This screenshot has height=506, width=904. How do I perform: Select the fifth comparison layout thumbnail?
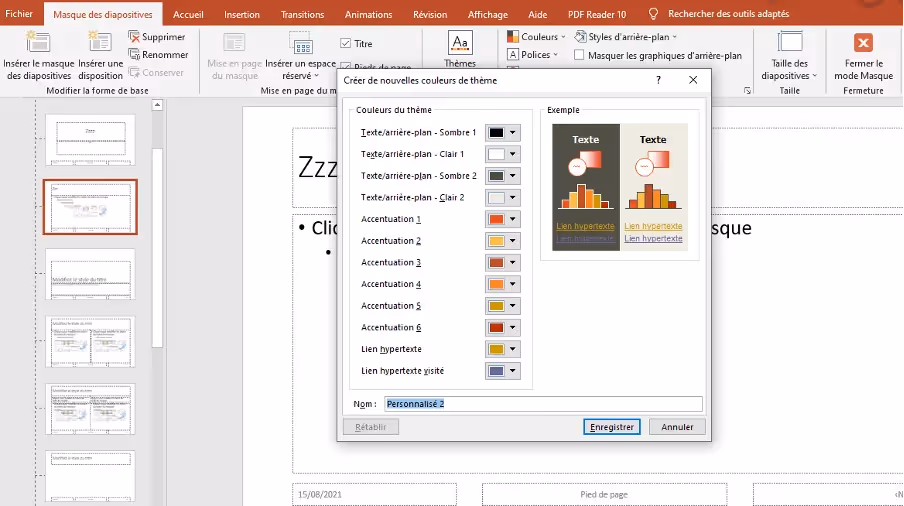(91, 409)
